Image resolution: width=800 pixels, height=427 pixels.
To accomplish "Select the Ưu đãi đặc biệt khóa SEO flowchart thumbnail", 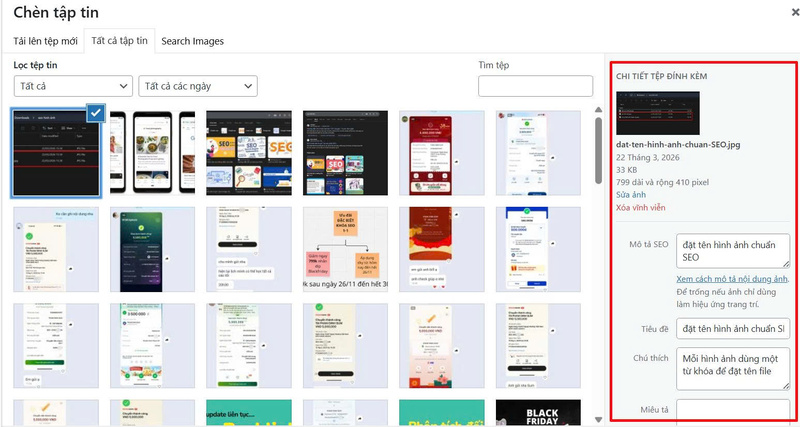I will coord(345,249).
